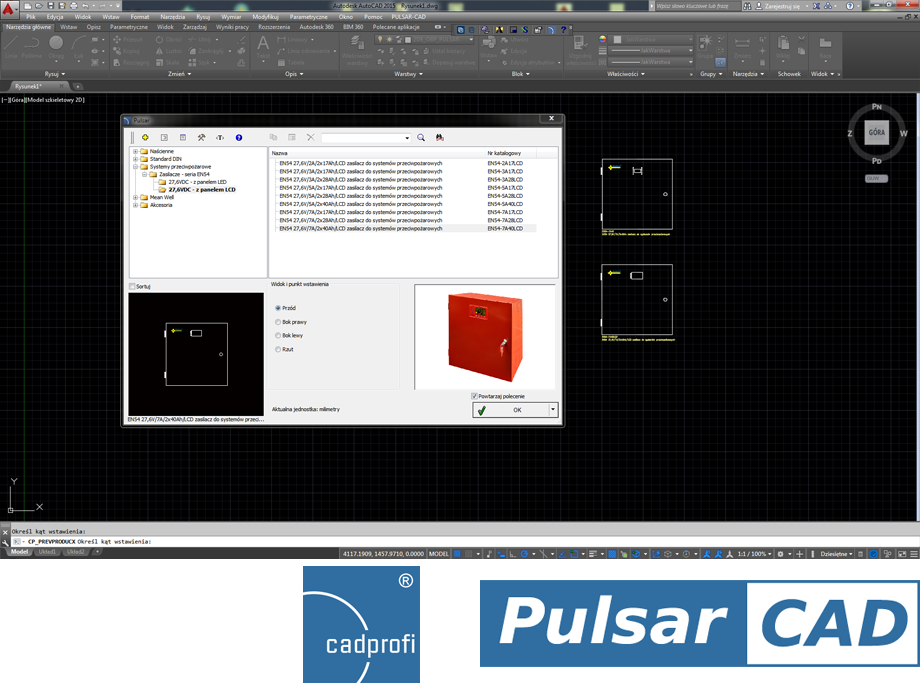Click the Save icon in quick access toolbar

click(x=50, y=6)
